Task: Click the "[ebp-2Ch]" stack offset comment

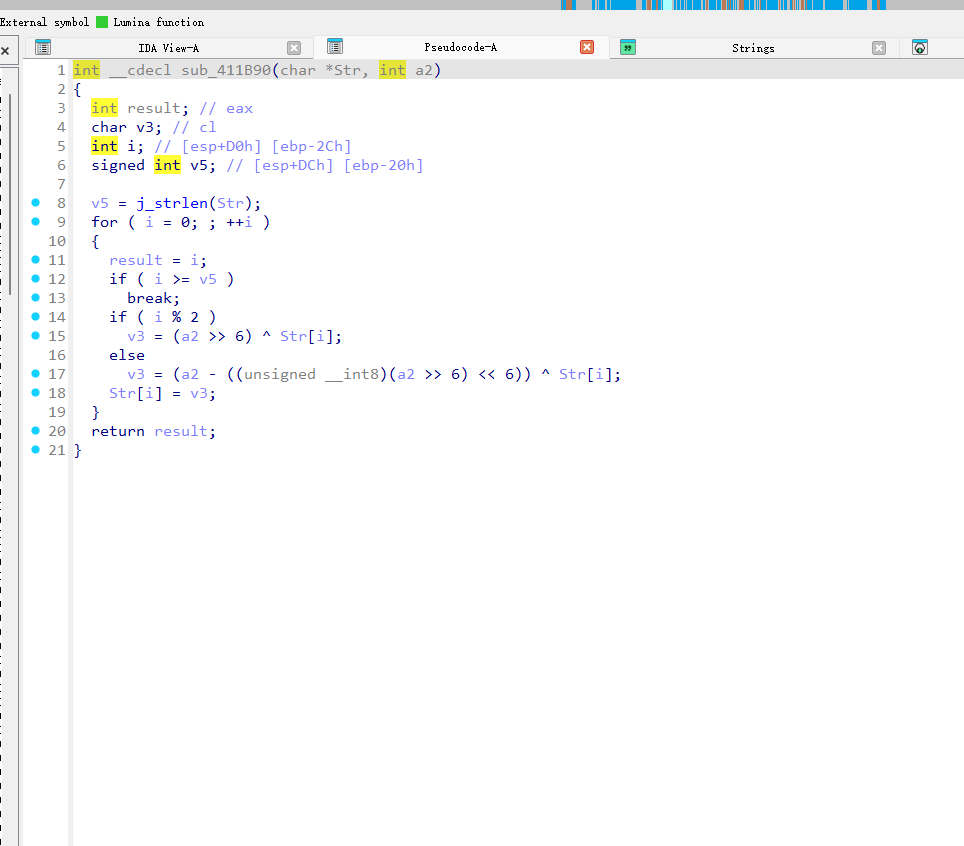Action: click(311, 146)
